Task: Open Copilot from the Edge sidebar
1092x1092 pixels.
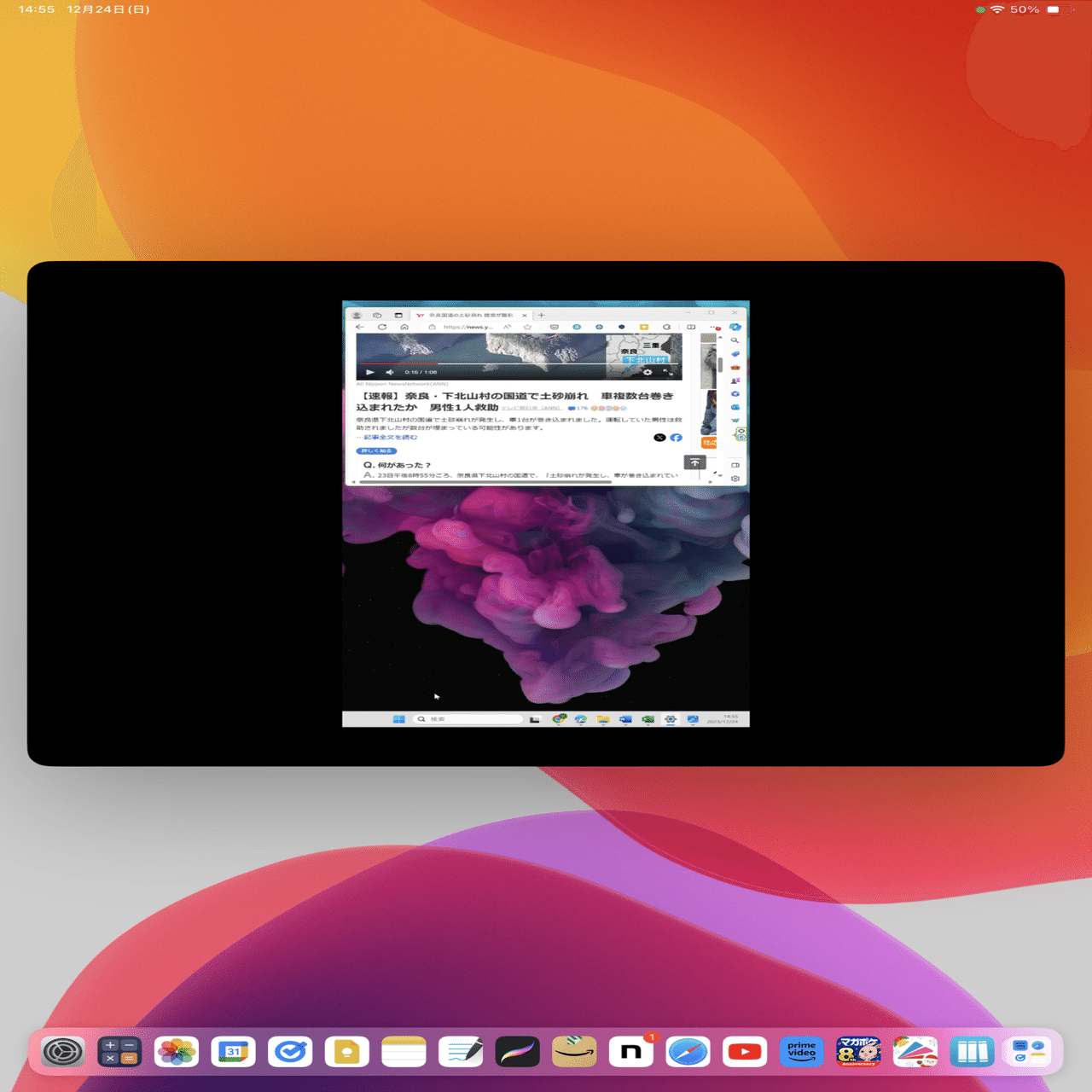Action: coord(736,327)
